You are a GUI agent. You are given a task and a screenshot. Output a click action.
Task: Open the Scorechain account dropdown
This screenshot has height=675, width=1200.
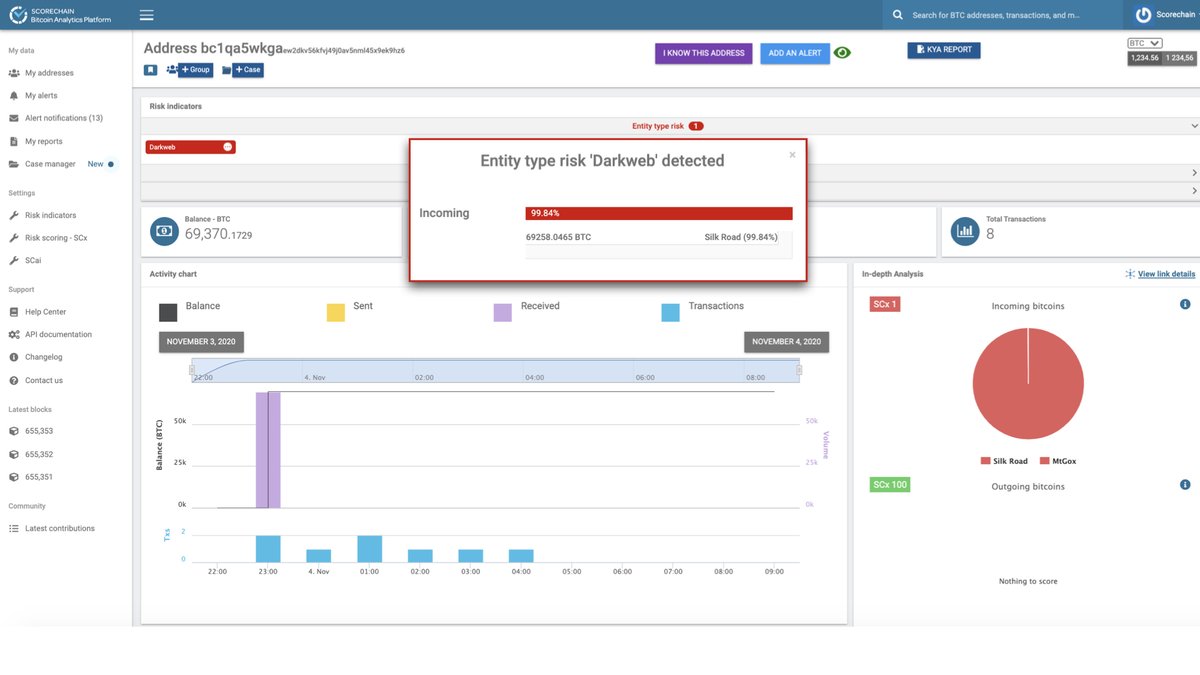(1167, 15)
